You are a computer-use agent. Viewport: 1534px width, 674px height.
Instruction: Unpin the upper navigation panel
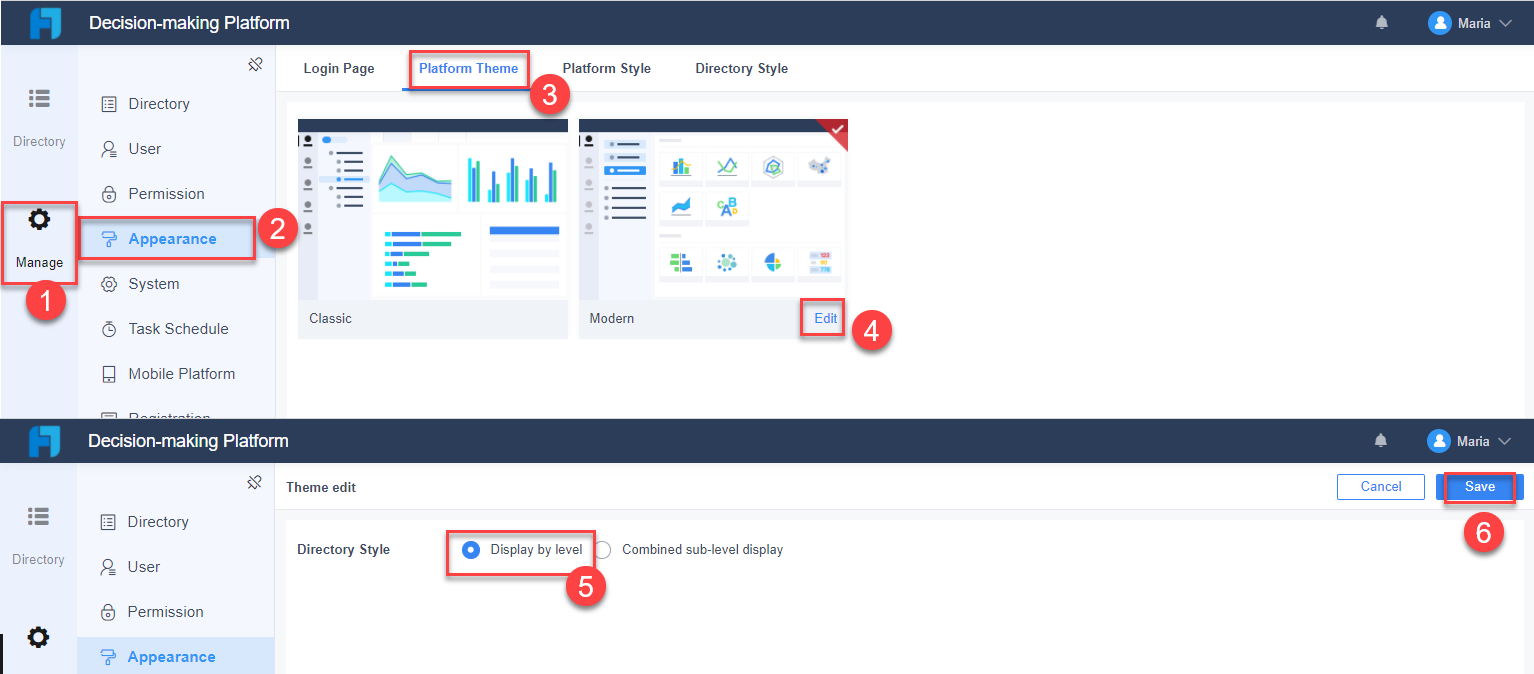click(255, 65)
